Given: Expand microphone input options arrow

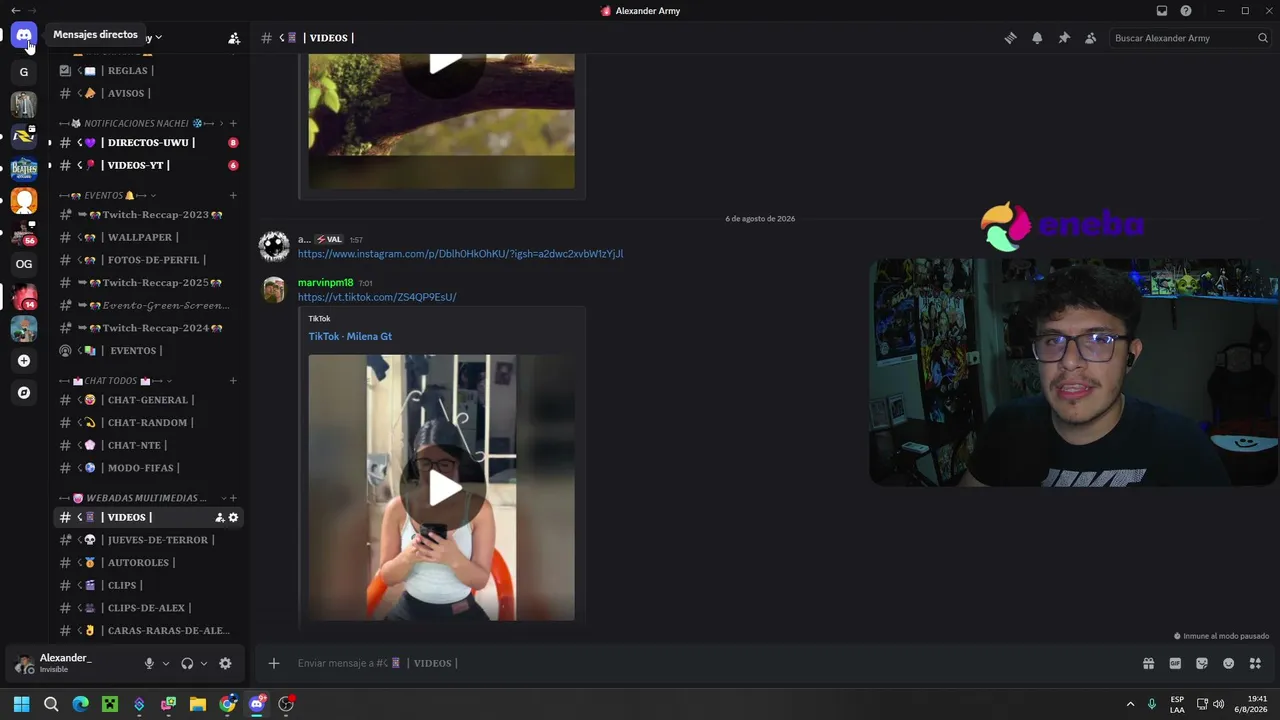Looking at the screenshot, I should click(166, 663).
